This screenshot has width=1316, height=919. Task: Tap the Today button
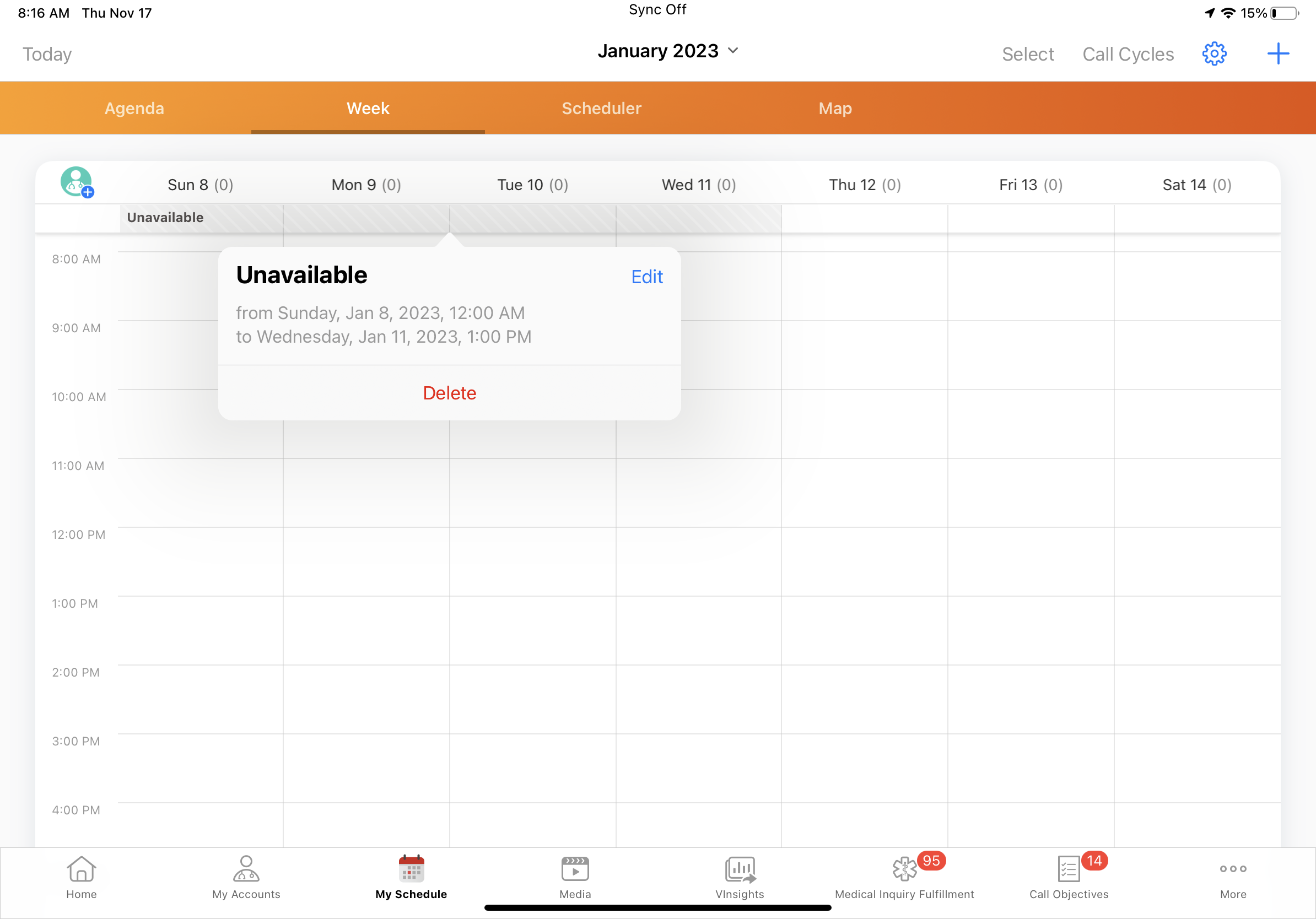coord(47,54)
